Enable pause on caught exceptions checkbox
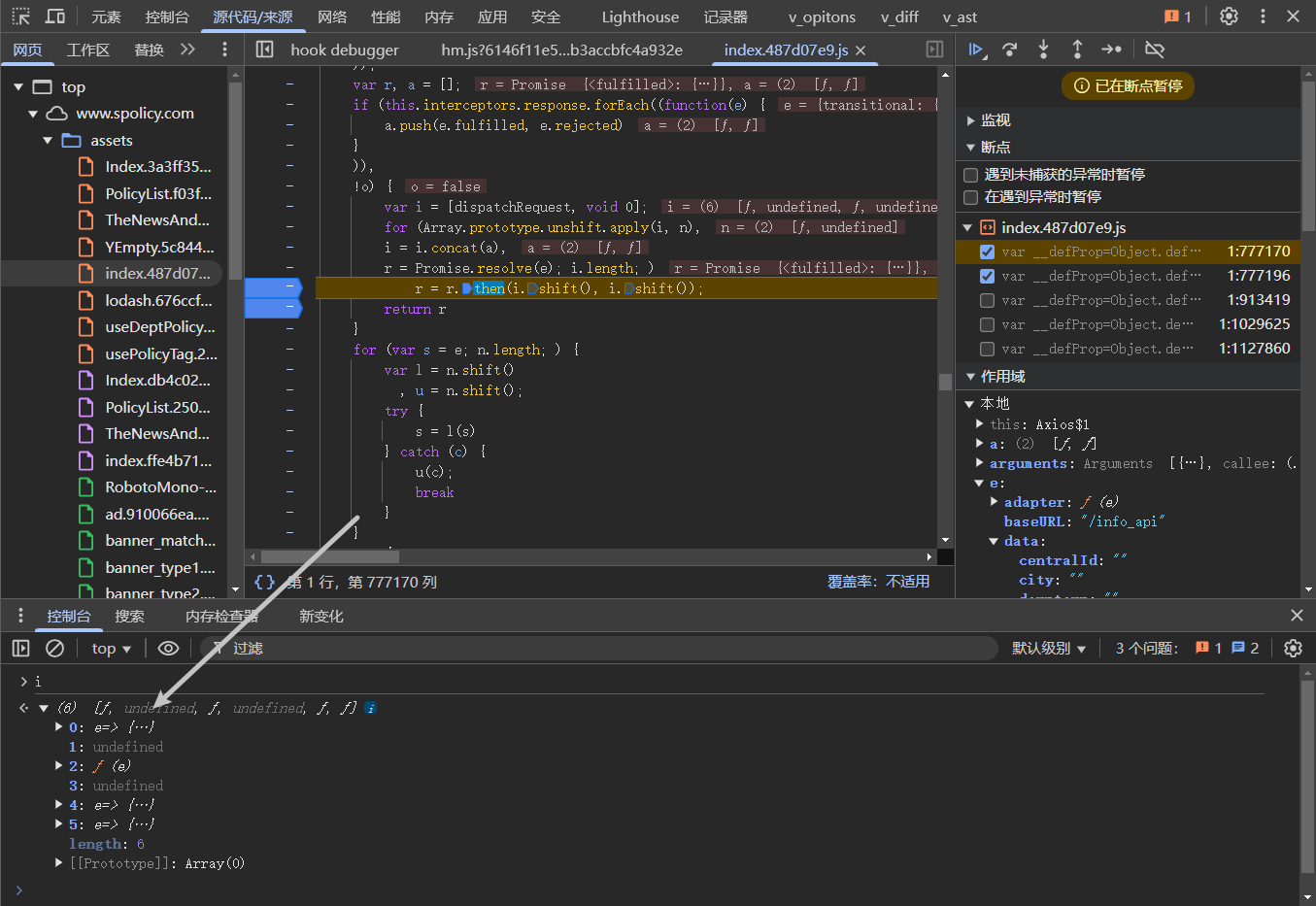Image resolution: width=1316 pixels, height=906 pixels. [x=970, y=197]
